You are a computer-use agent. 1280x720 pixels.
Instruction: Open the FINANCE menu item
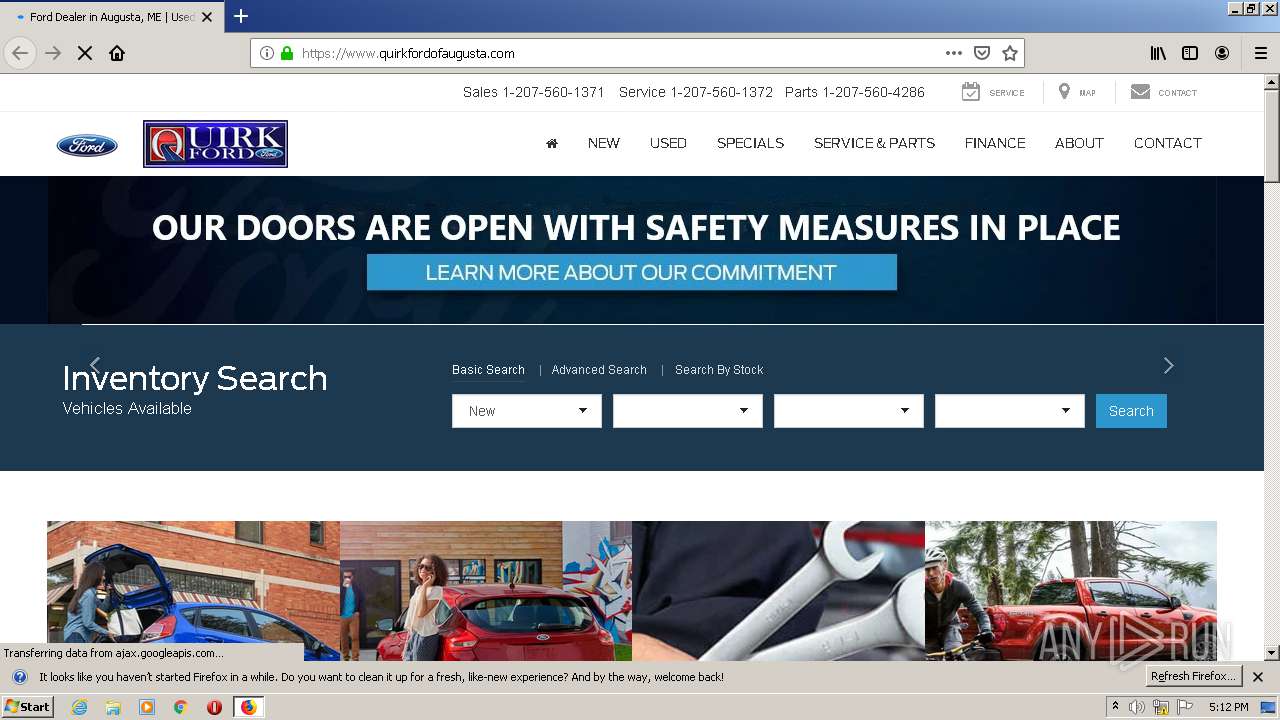(995, 143)
